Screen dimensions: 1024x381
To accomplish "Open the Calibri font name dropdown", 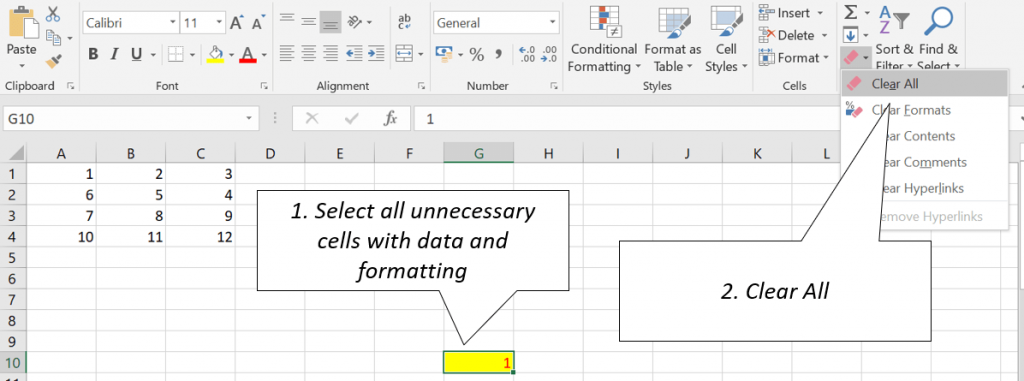I will (173, 23).
